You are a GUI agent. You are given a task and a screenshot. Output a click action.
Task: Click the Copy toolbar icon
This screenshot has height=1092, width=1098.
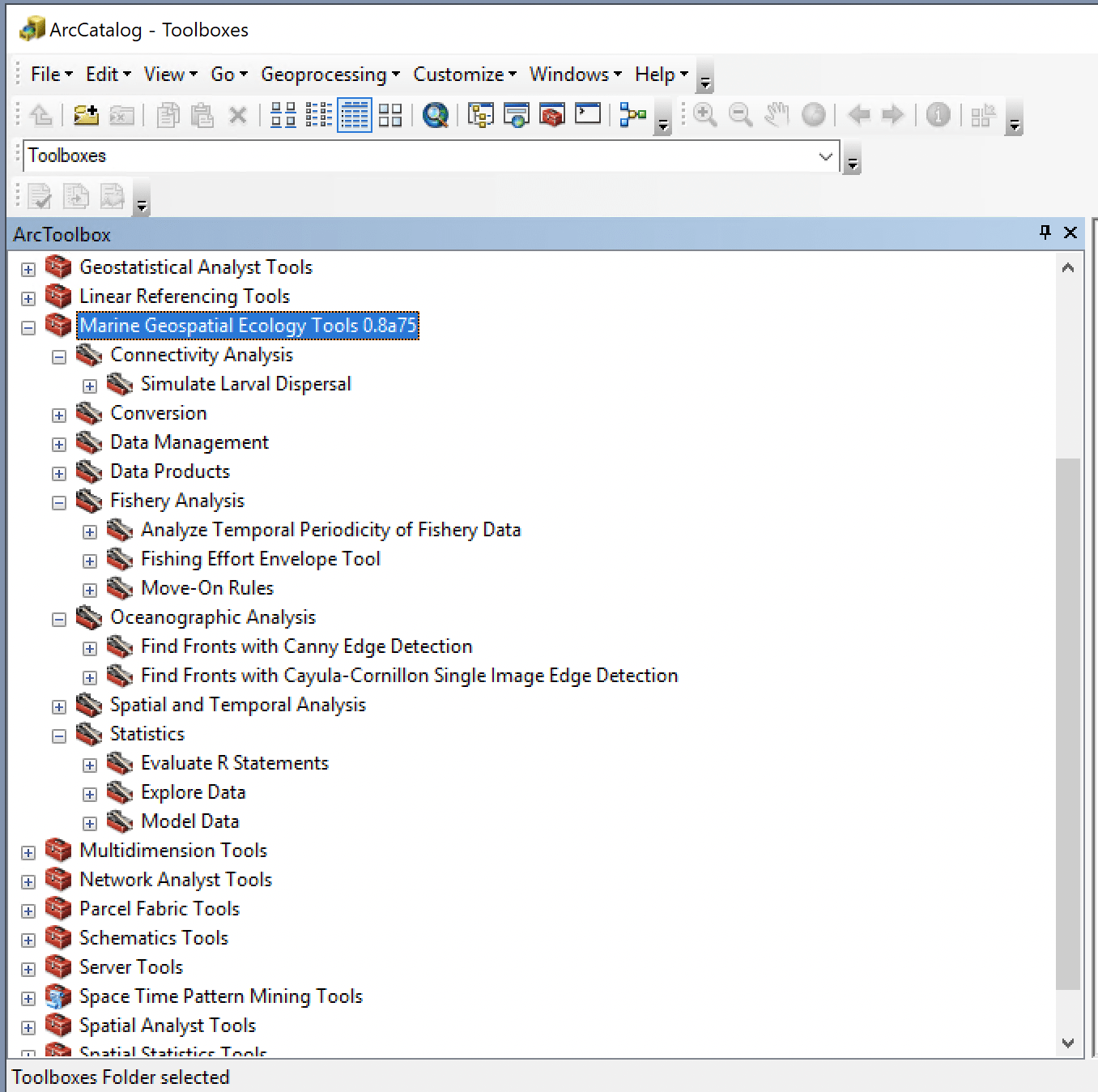tap(168, 115)
